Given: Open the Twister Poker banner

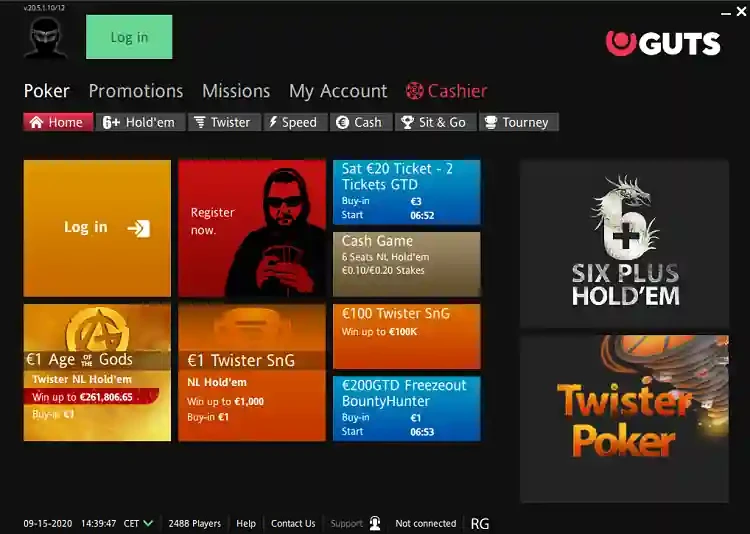Looking at the screenshot, I should pyautogui.click(x=624, y=418).
